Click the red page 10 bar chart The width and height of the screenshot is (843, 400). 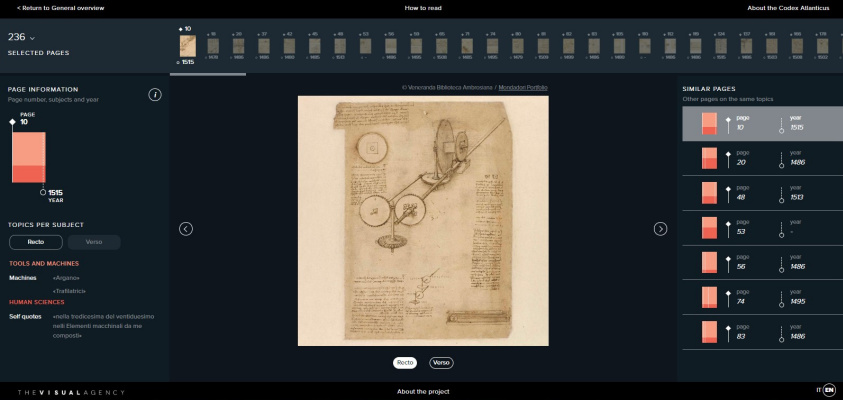click(29, 157)
